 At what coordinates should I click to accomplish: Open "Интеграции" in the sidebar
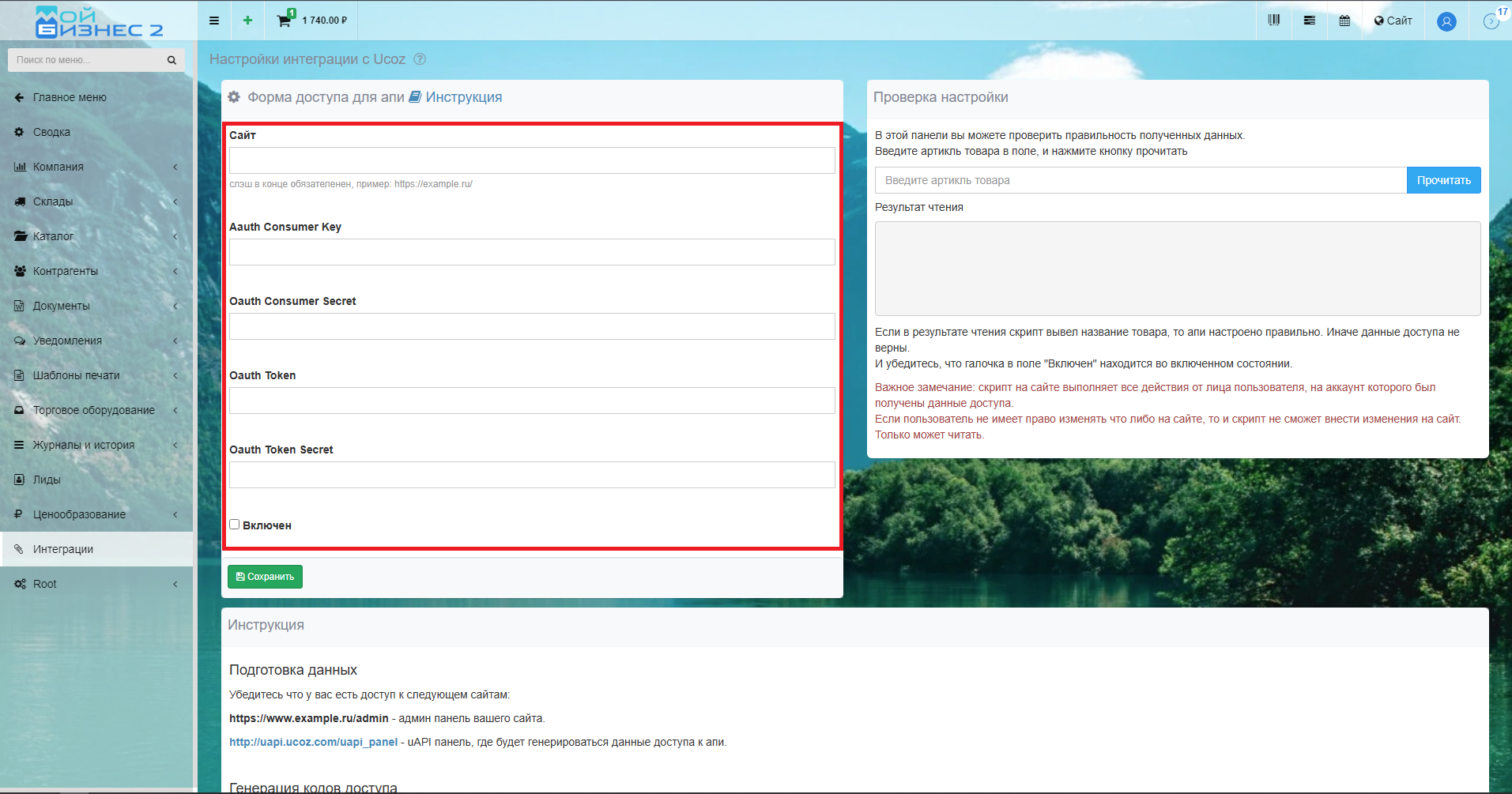(x=63, y=549)
